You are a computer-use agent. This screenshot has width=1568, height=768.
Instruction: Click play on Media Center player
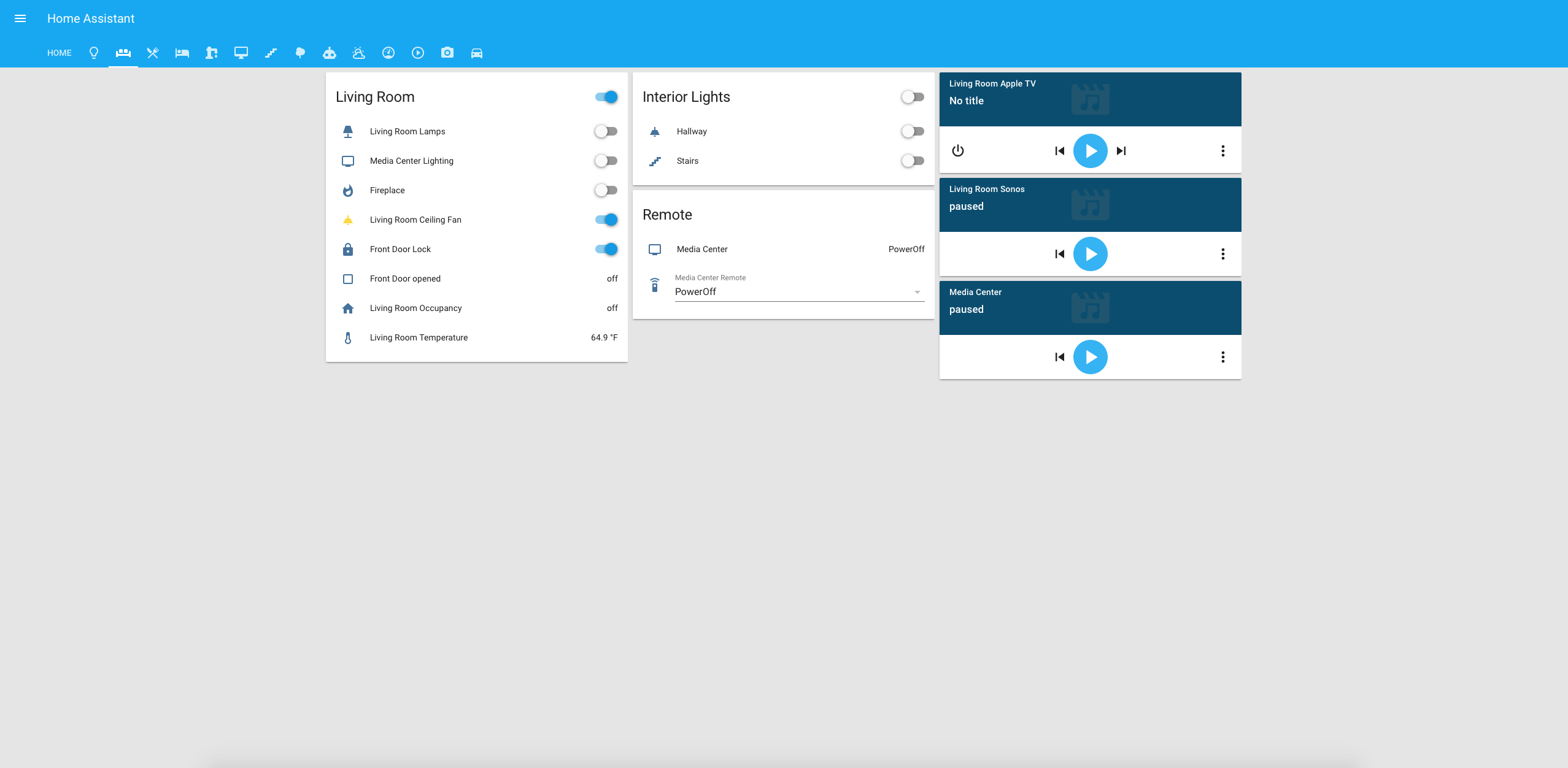[1090, 357]
